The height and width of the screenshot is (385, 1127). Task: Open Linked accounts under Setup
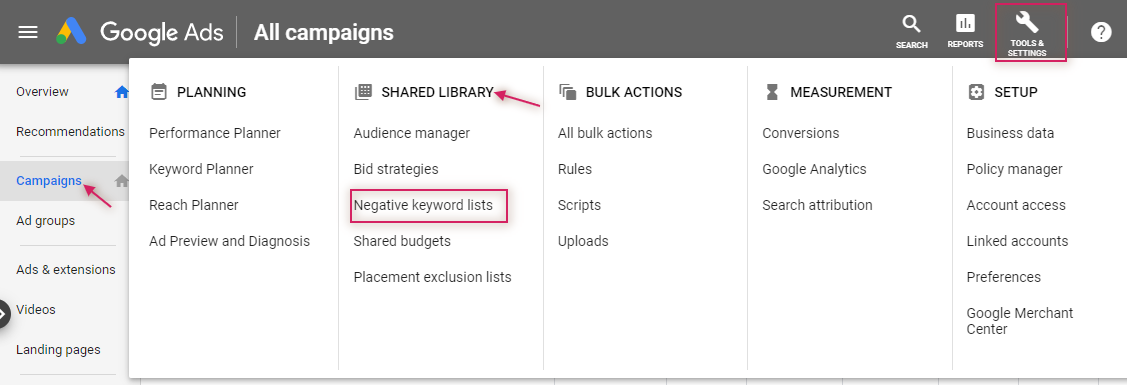(x=1017, y=241)
